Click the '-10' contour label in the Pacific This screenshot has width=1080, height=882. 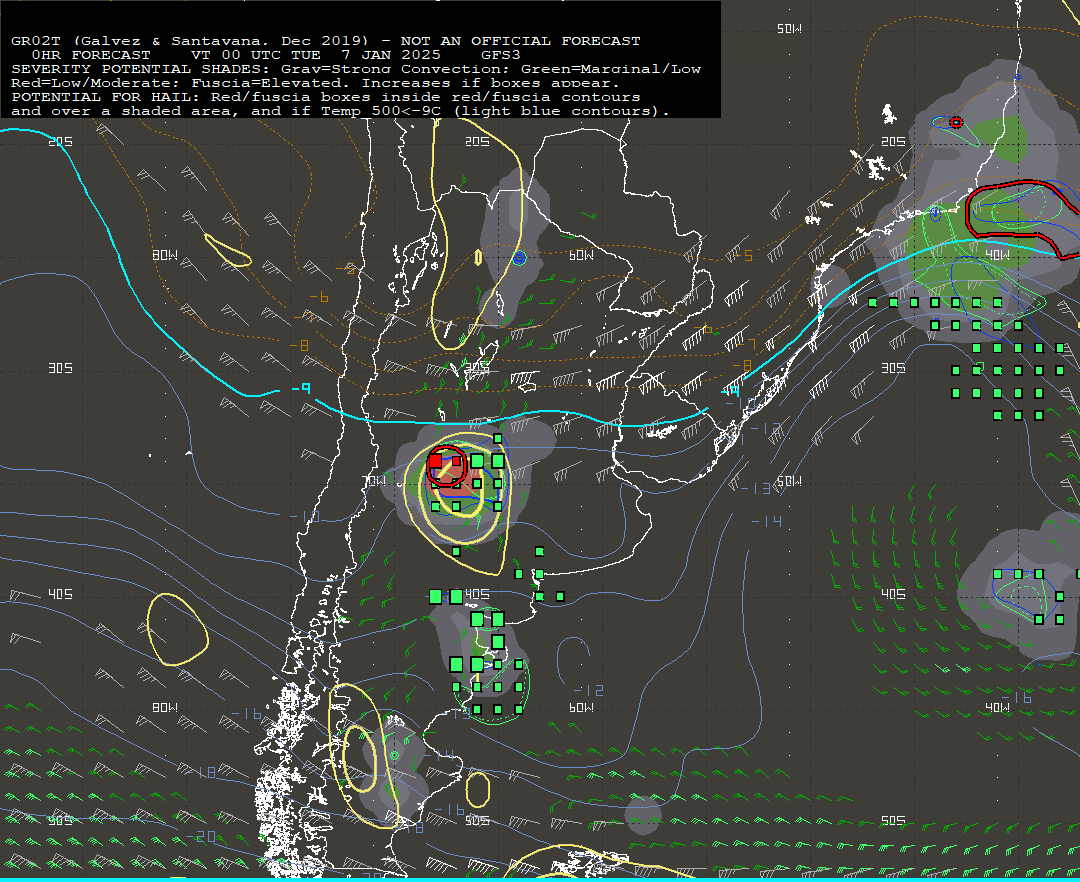click(x=304, y=516)
